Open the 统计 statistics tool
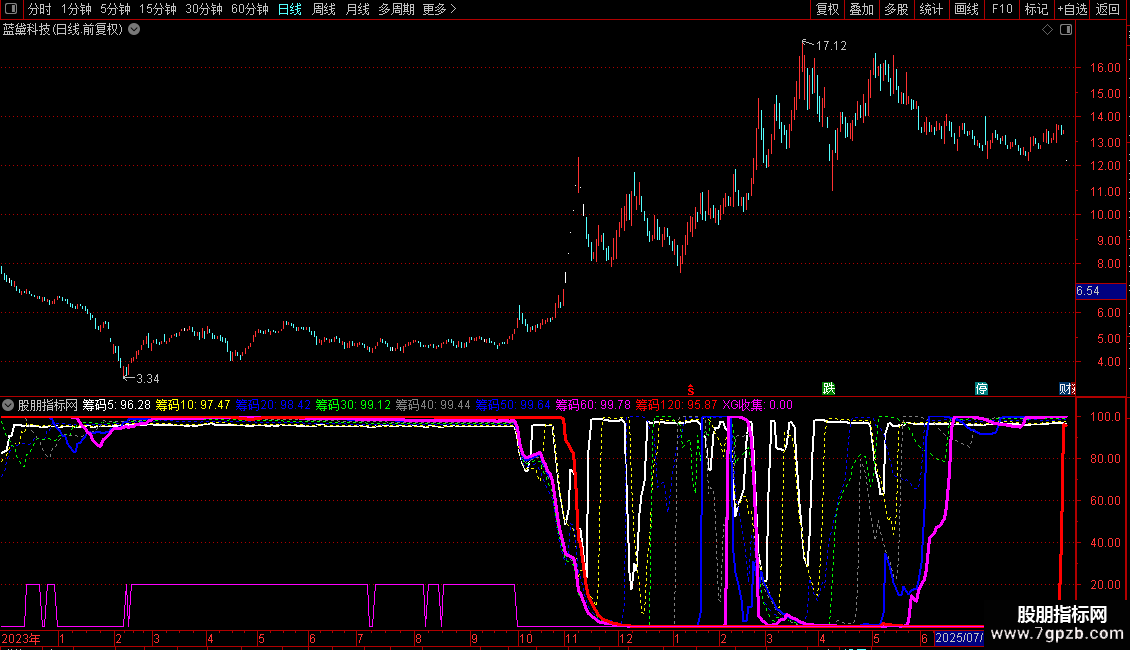The height and width of the screenshot is (650, 1130). [x=930, y=9]
